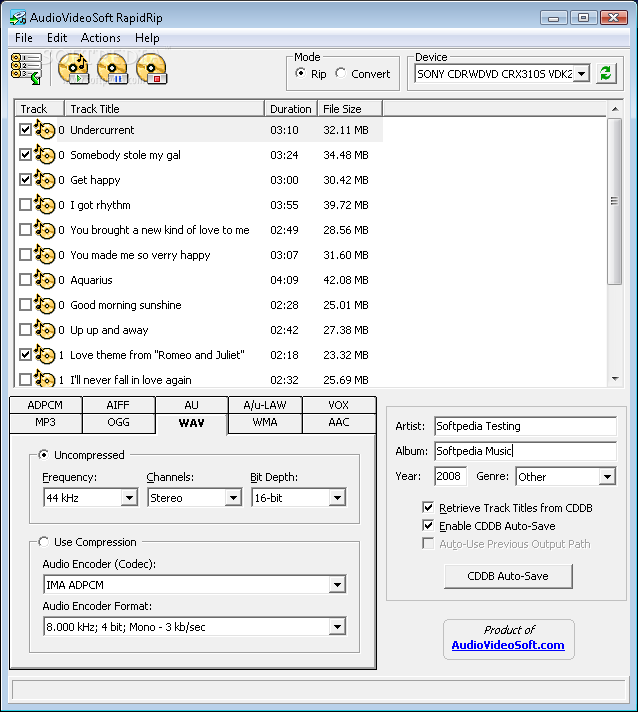The image size is (638, 712).
Task: Switch to the ADPCM format tab
Action: (45, 405)
